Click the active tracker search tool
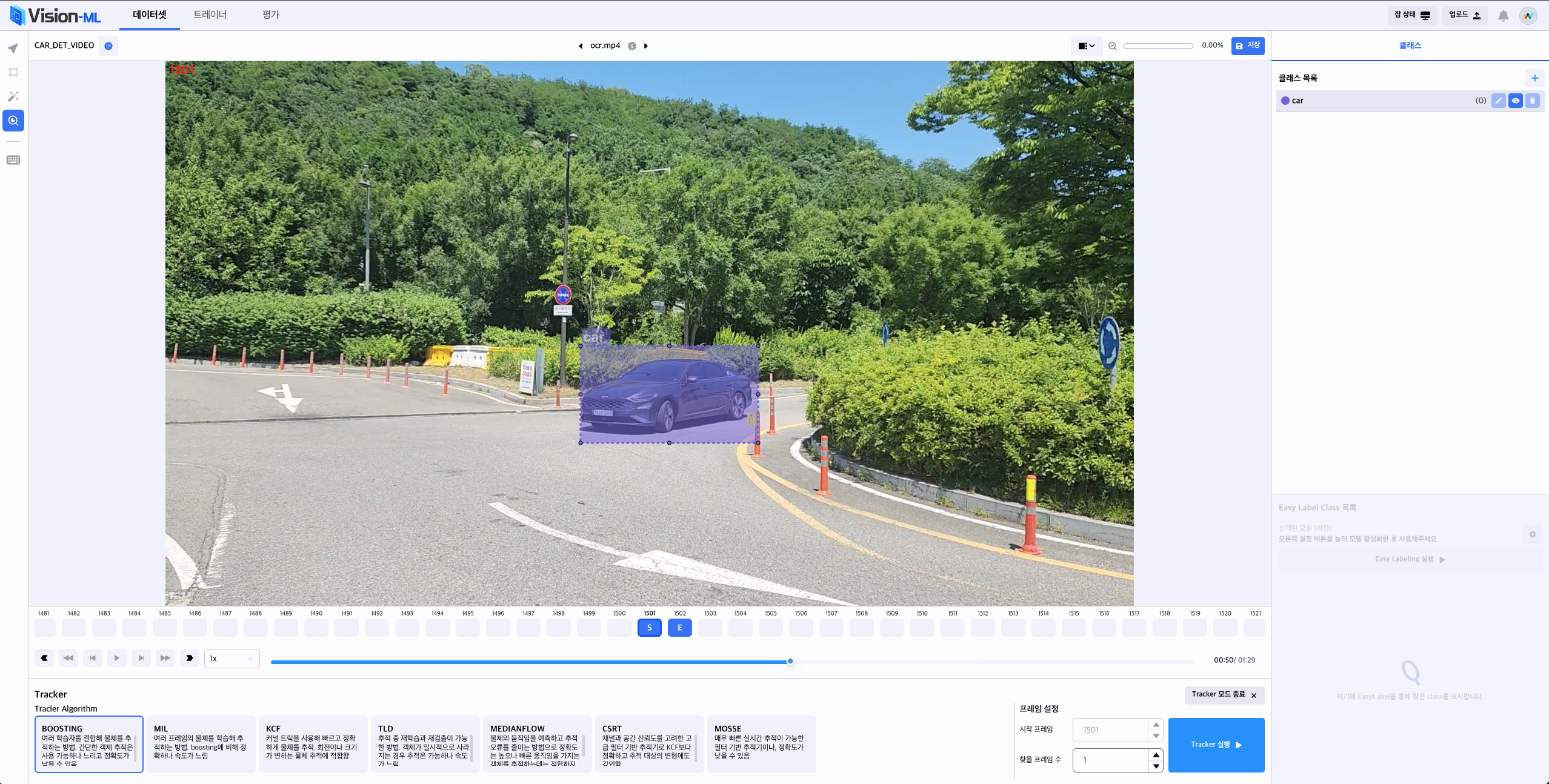The image size is (1549, 784). click(x=13, y=121)
